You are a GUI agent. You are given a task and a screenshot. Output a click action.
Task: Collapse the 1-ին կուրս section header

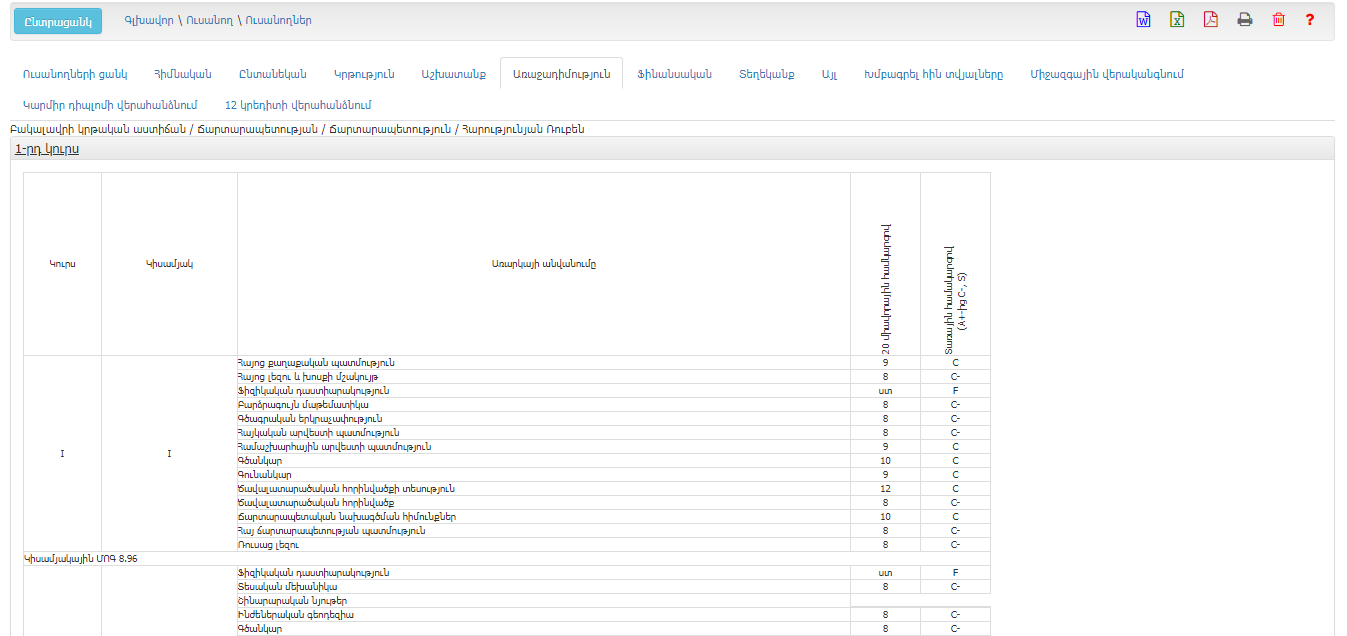pos(47,149)
